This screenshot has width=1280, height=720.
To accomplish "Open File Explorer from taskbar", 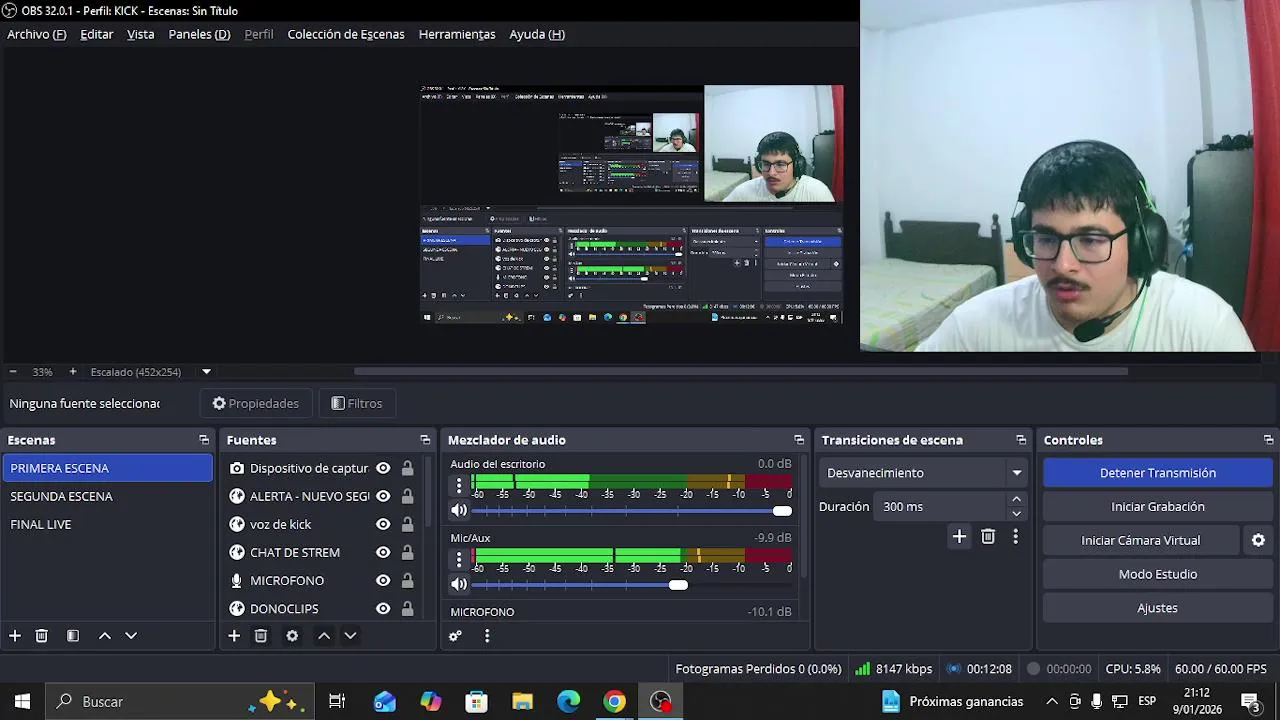I will [522, 702].
